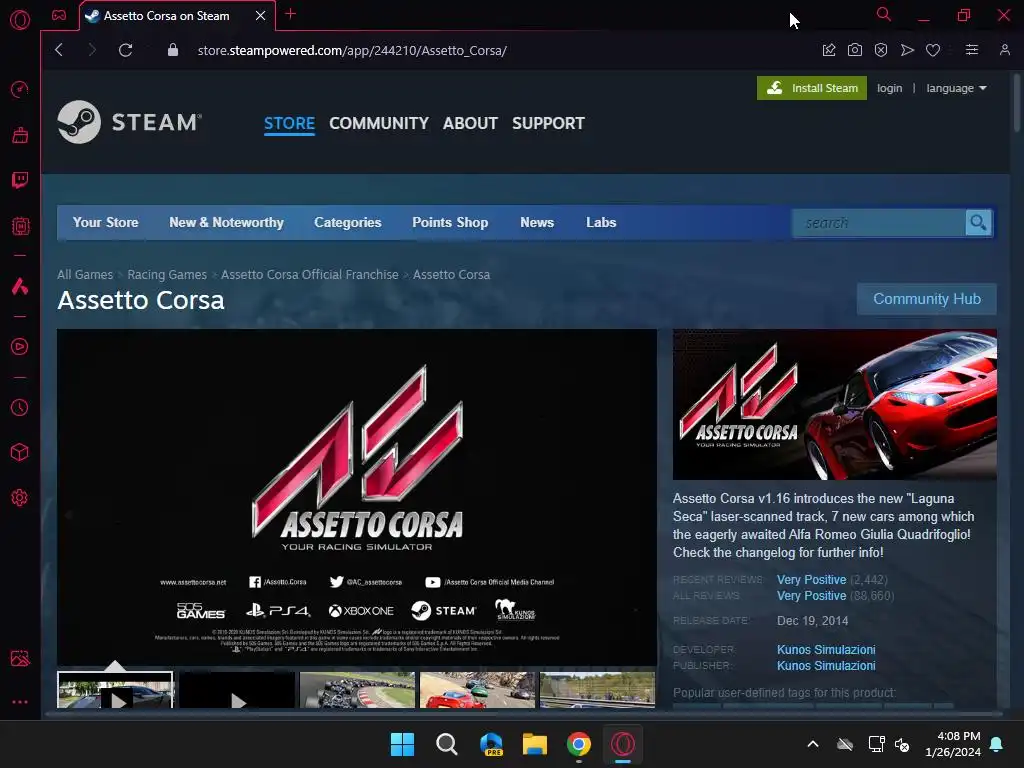Select second black video thumbnail
This screenshot has height=768, width=1024.
coord(237,690)
